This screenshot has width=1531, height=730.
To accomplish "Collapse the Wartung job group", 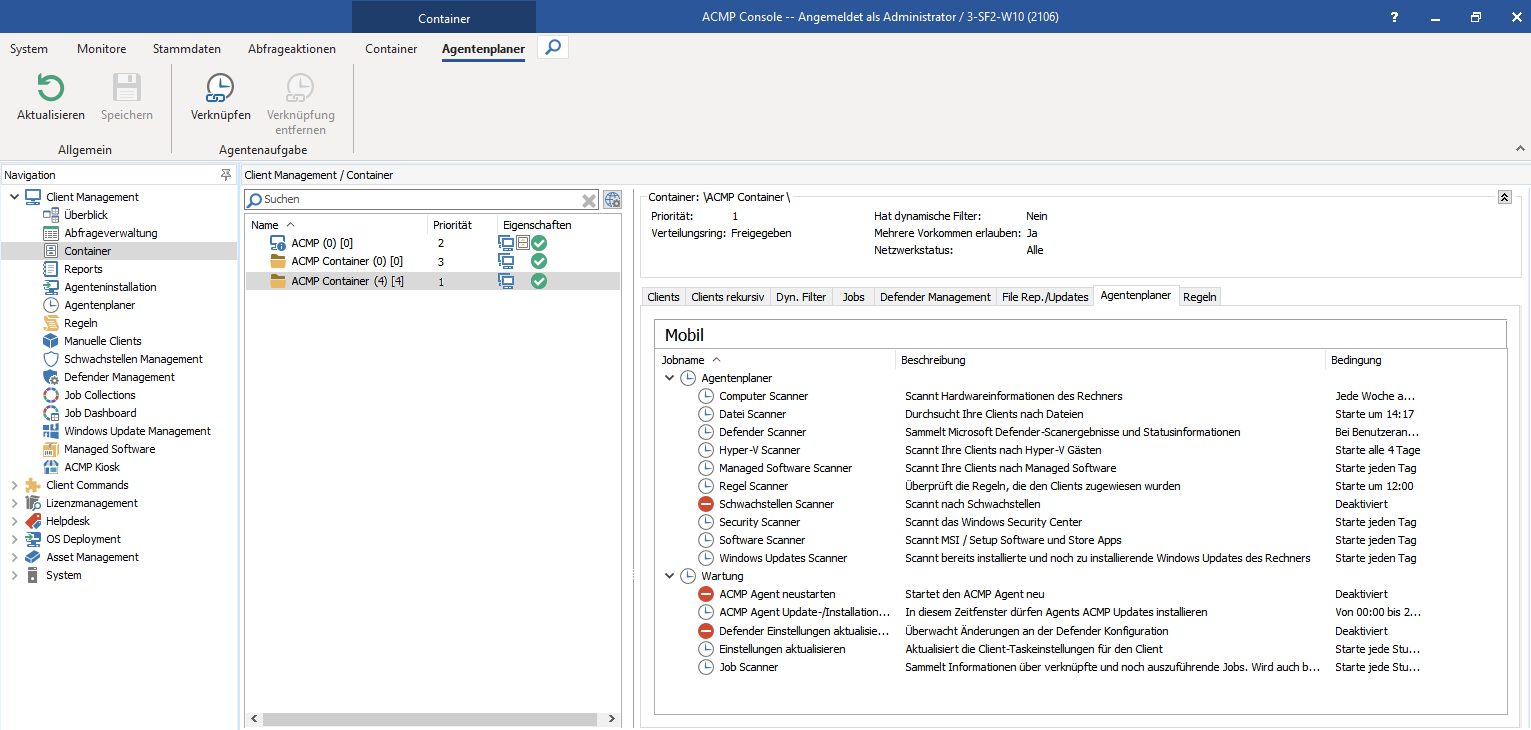I will click(x=669, y=576).
